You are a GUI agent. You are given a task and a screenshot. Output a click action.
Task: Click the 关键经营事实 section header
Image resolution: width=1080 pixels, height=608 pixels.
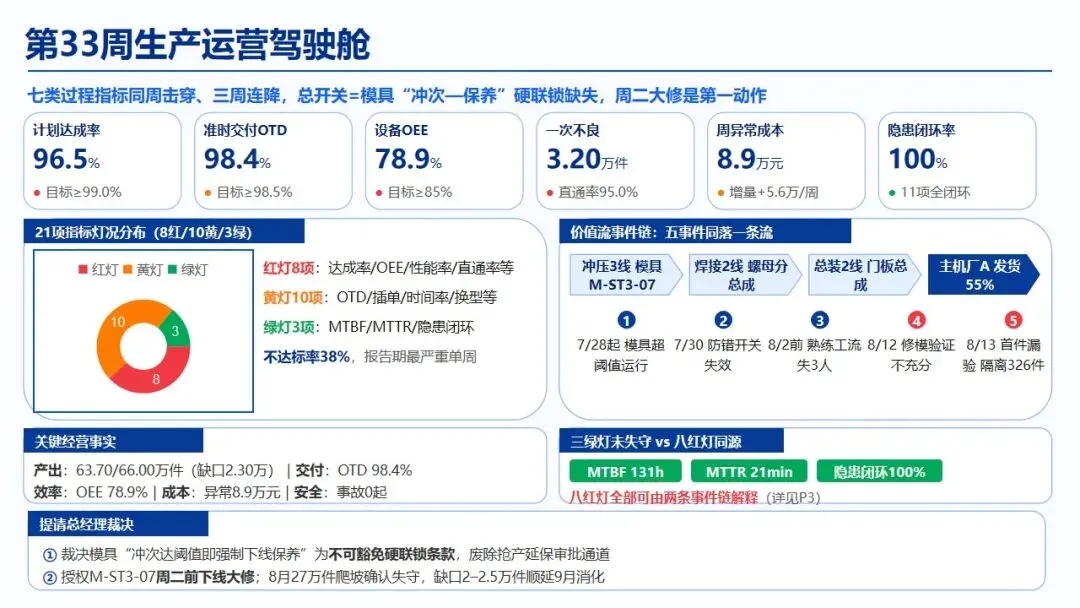(114, 441)
